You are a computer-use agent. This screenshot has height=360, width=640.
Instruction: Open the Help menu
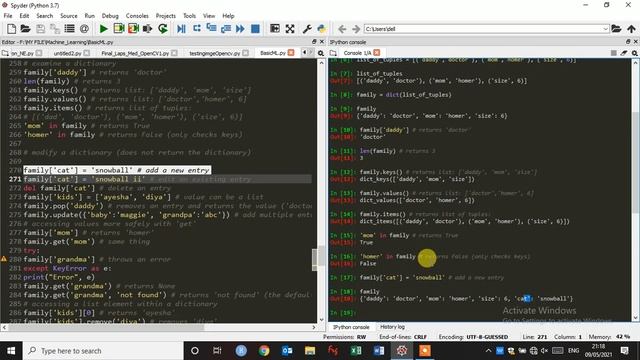tap(228, 16)
